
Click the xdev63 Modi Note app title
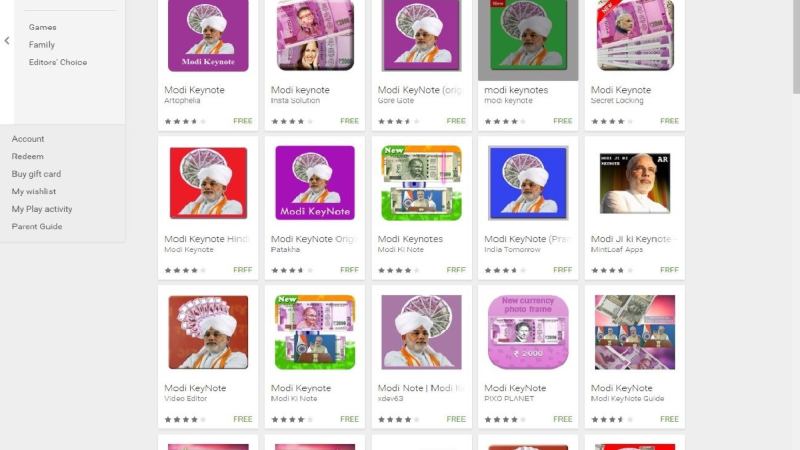pos(421,388)
